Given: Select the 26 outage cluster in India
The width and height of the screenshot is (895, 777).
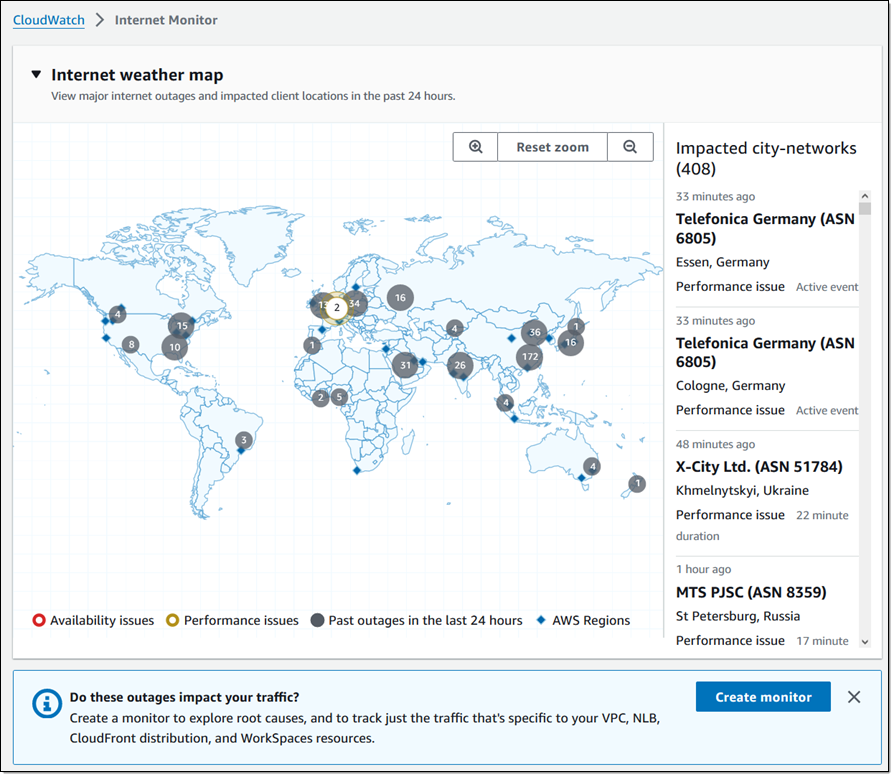Looking at the screenshot, I should click(461, 367).
